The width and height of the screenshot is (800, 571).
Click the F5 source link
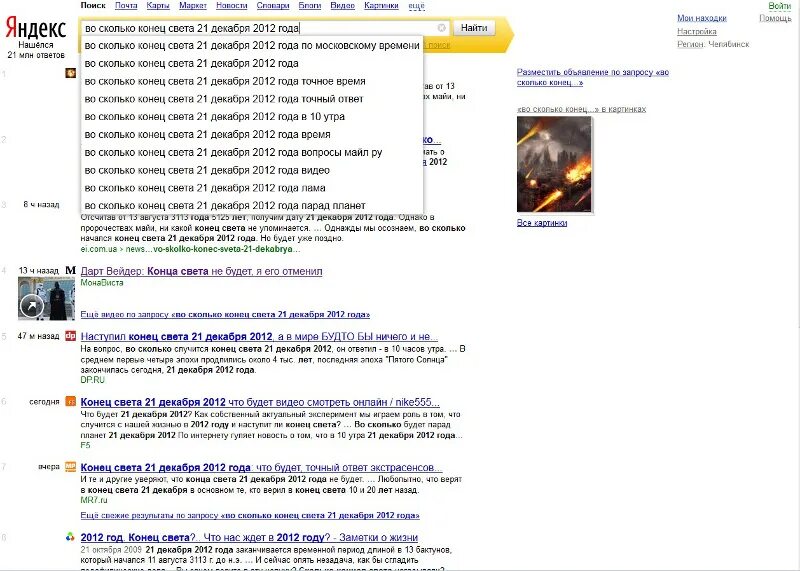point(85,445)
